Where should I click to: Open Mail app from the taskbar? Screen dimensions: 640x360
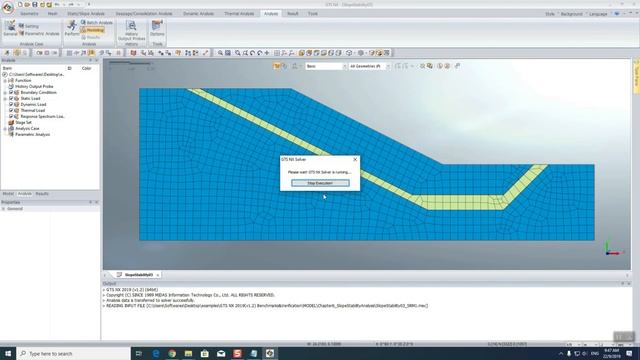tap(221, 353)
